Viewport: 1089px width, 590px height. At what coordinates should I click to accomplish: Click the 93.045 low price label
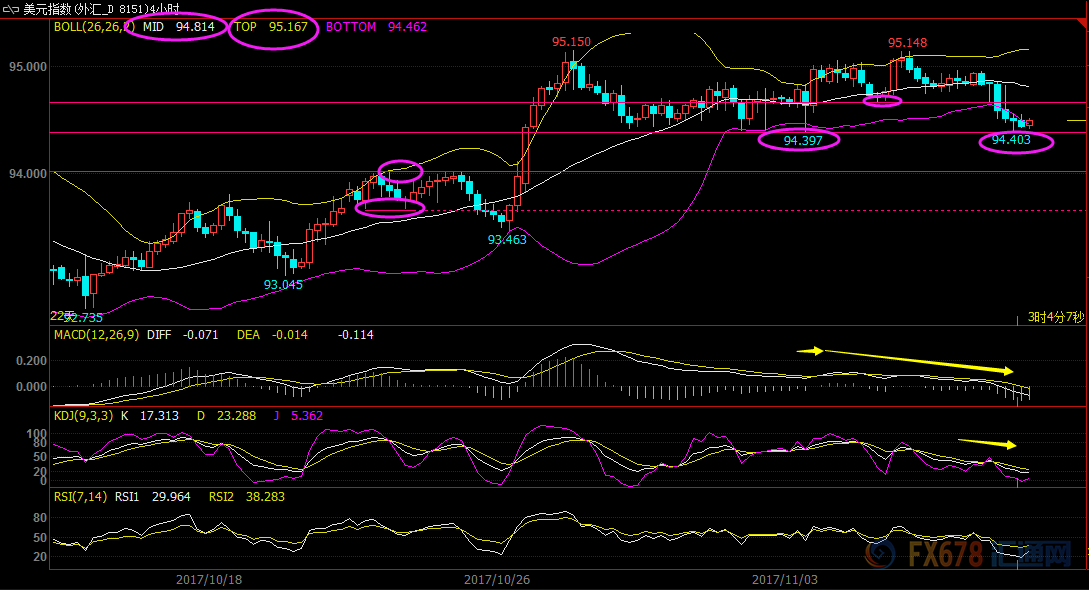click(x=283, y=285)
